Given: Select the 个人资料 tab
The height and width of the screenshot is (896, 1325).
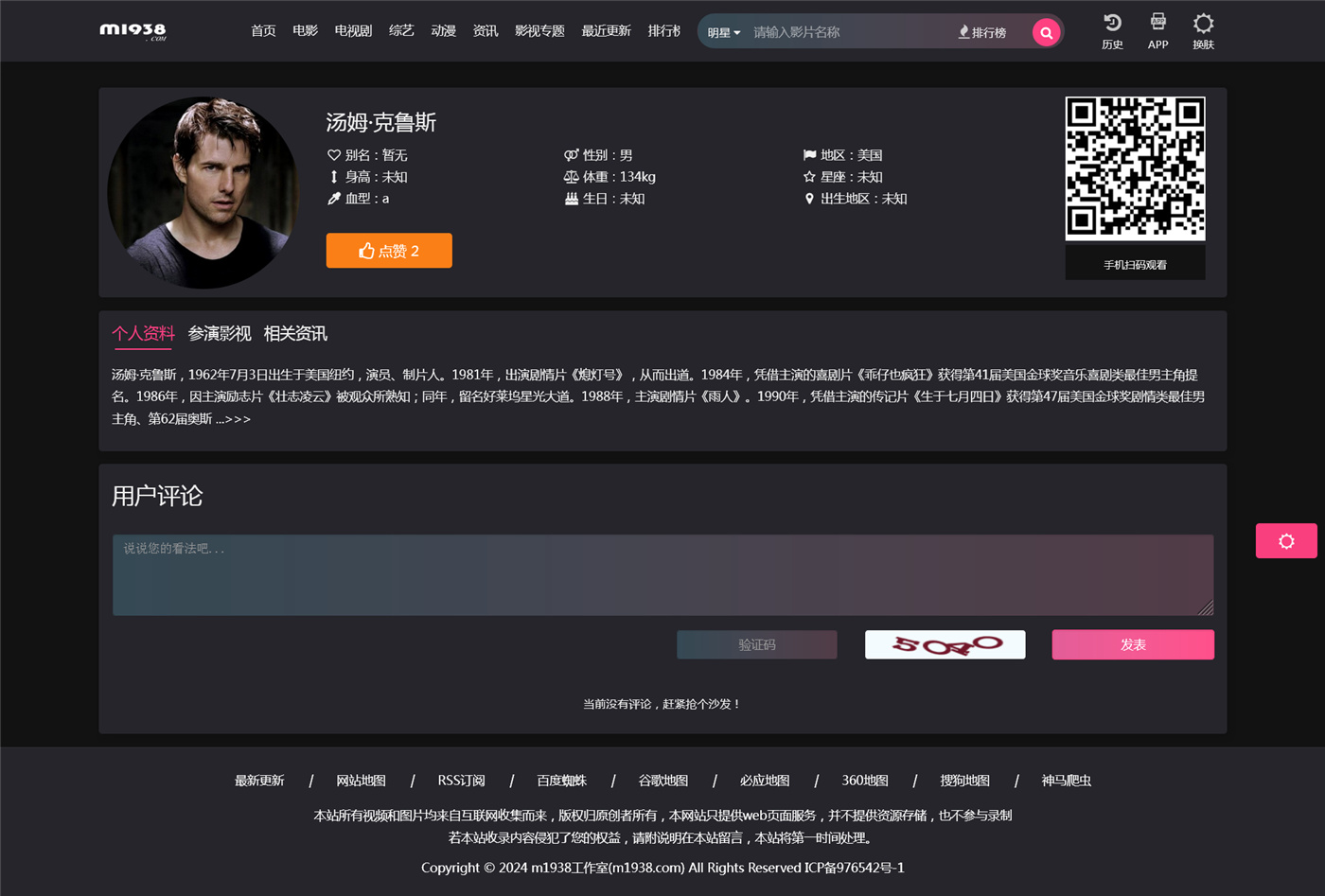Looking at the screenshot, I should click(x=143, y=334).
